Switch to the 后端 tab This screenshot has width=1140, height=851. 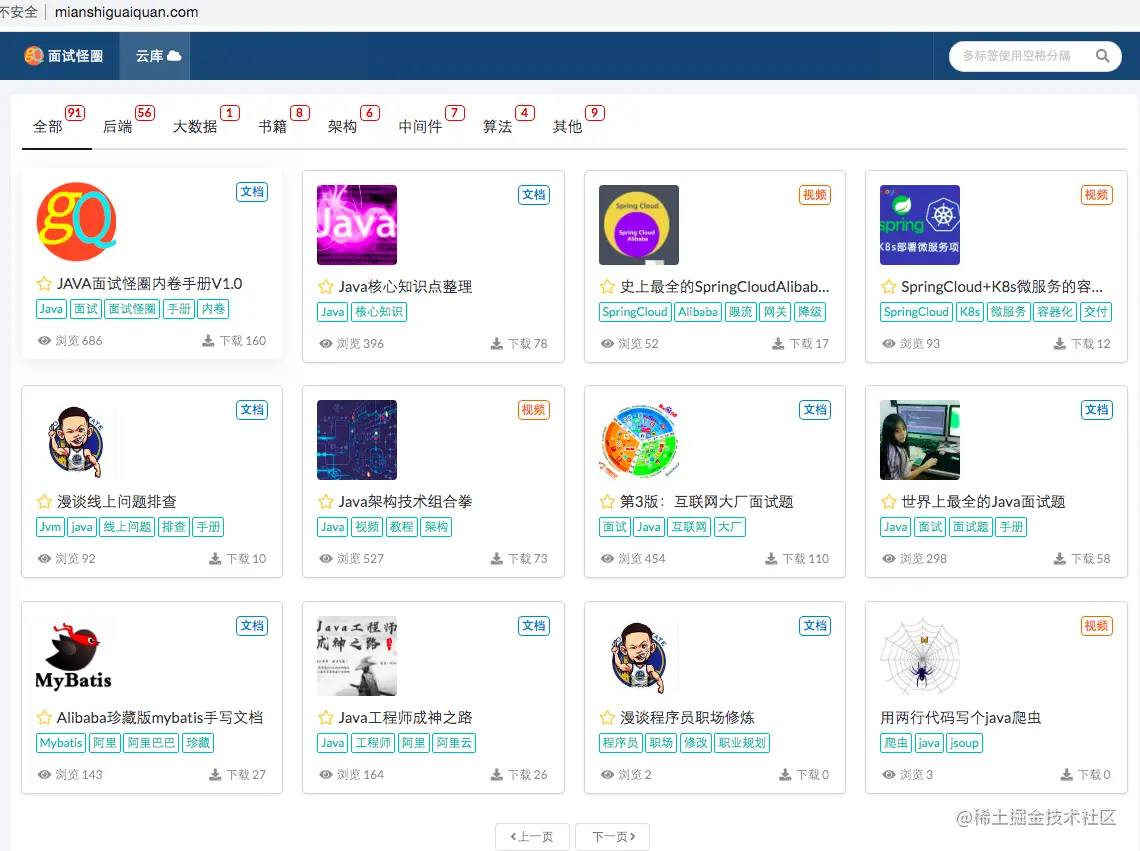(x=118, y=127)
